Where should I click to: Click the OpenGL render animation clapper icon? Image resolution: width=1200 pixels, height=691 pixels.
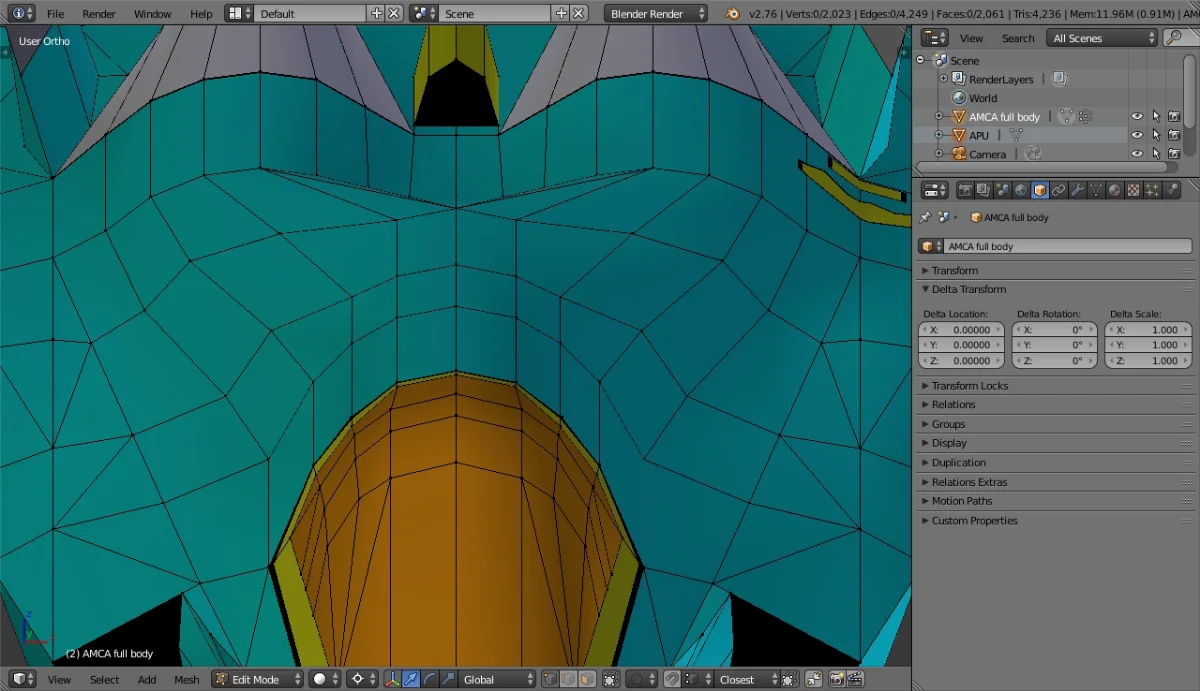click(855, 679)
